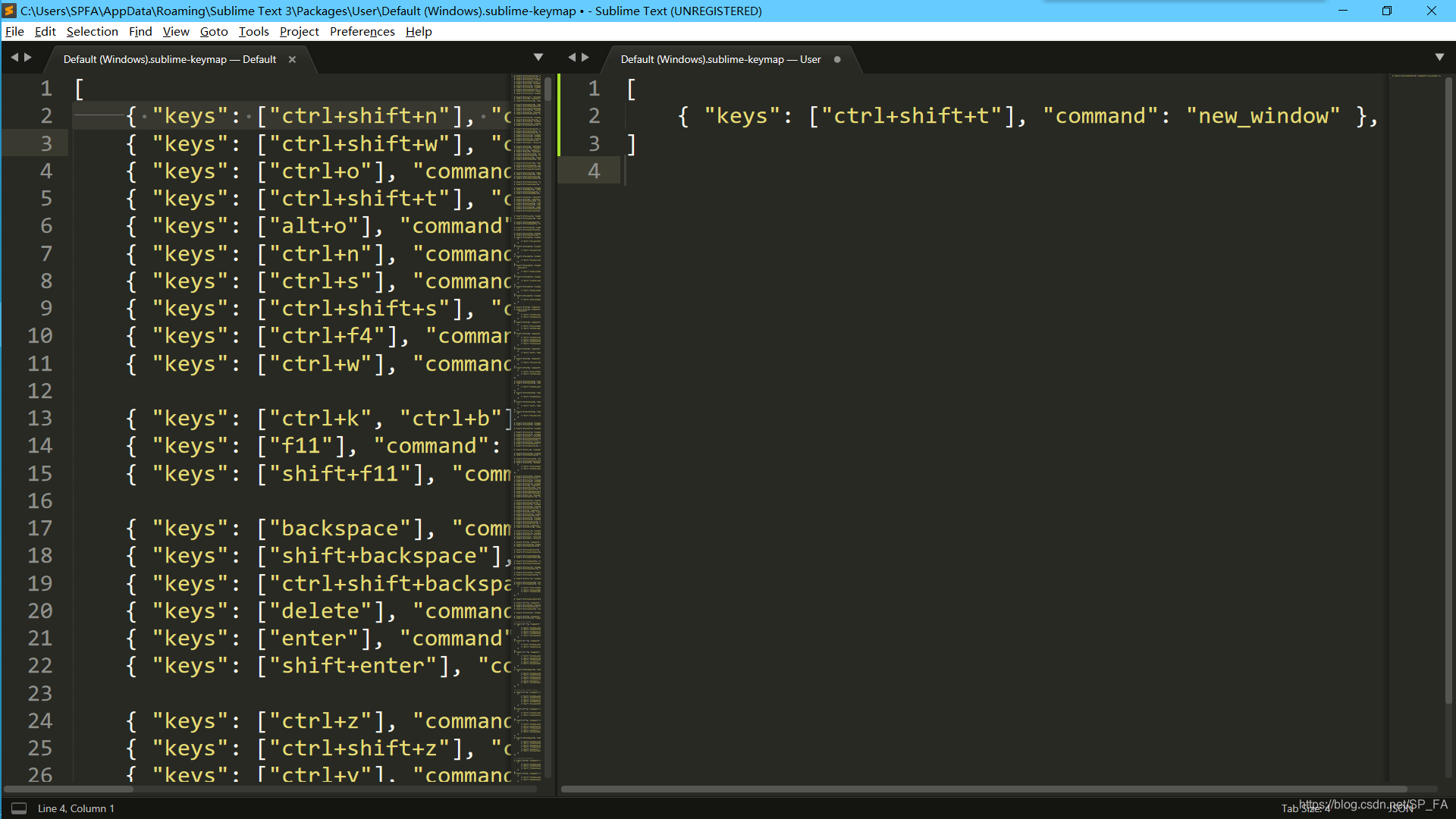
Task: Click the Sublime Text app icon in title bar
Action: tap(9, 11)
